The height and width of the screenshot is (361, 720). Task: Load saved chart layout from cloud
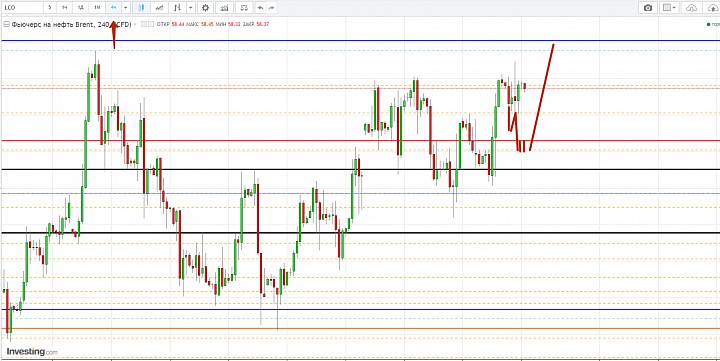[x=692, y=8]
